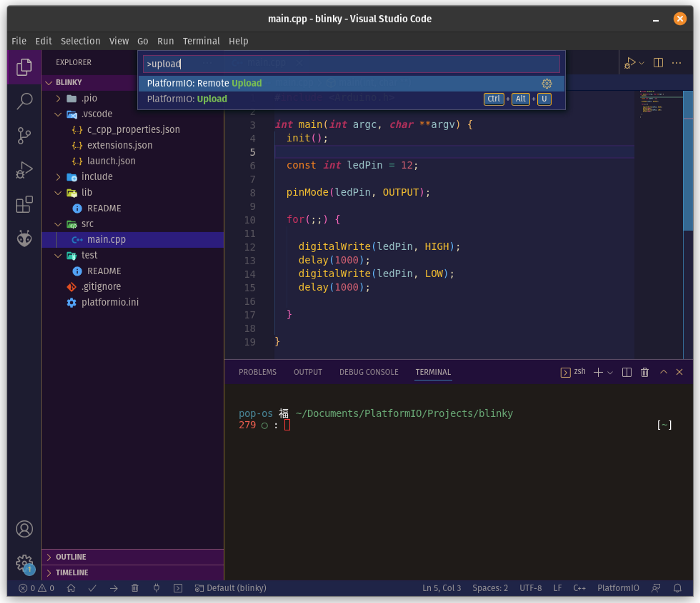Open the Source Control view
This screenshot has width=700, height=603.
pos(24,135)
